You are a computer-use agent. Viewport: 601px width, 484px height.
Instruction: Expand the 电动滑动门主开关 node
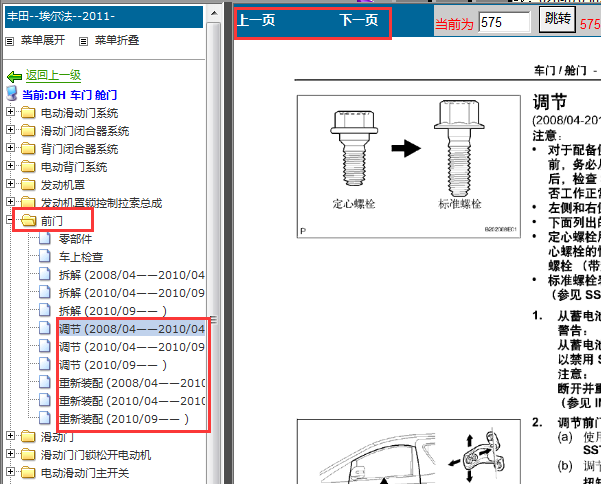pyautogui.click(x=10, y=472)
